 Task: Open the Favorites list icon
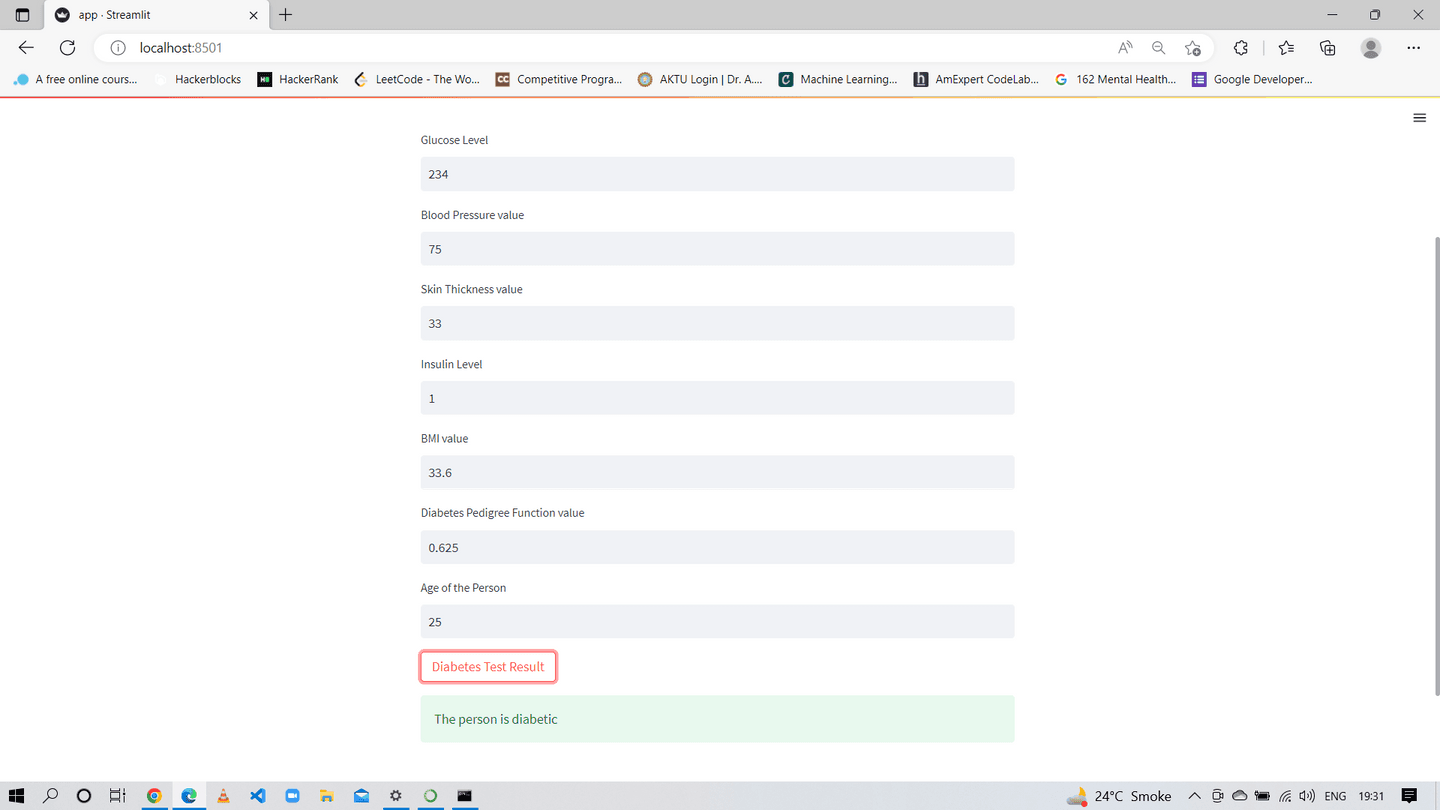point(1286,48)
